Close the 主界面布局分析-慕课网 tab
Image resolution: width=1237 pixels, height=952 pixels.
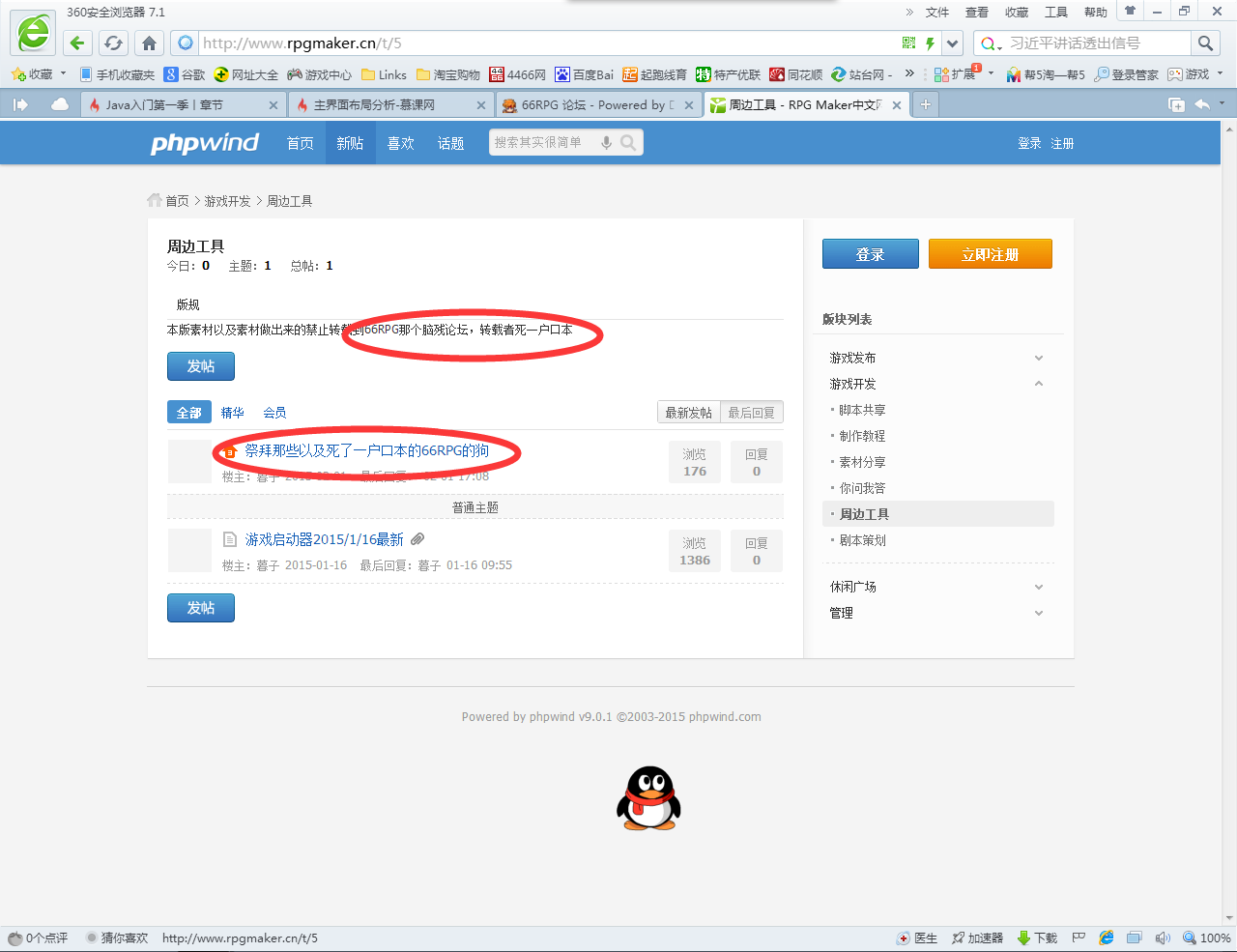[x=481, y=105]
